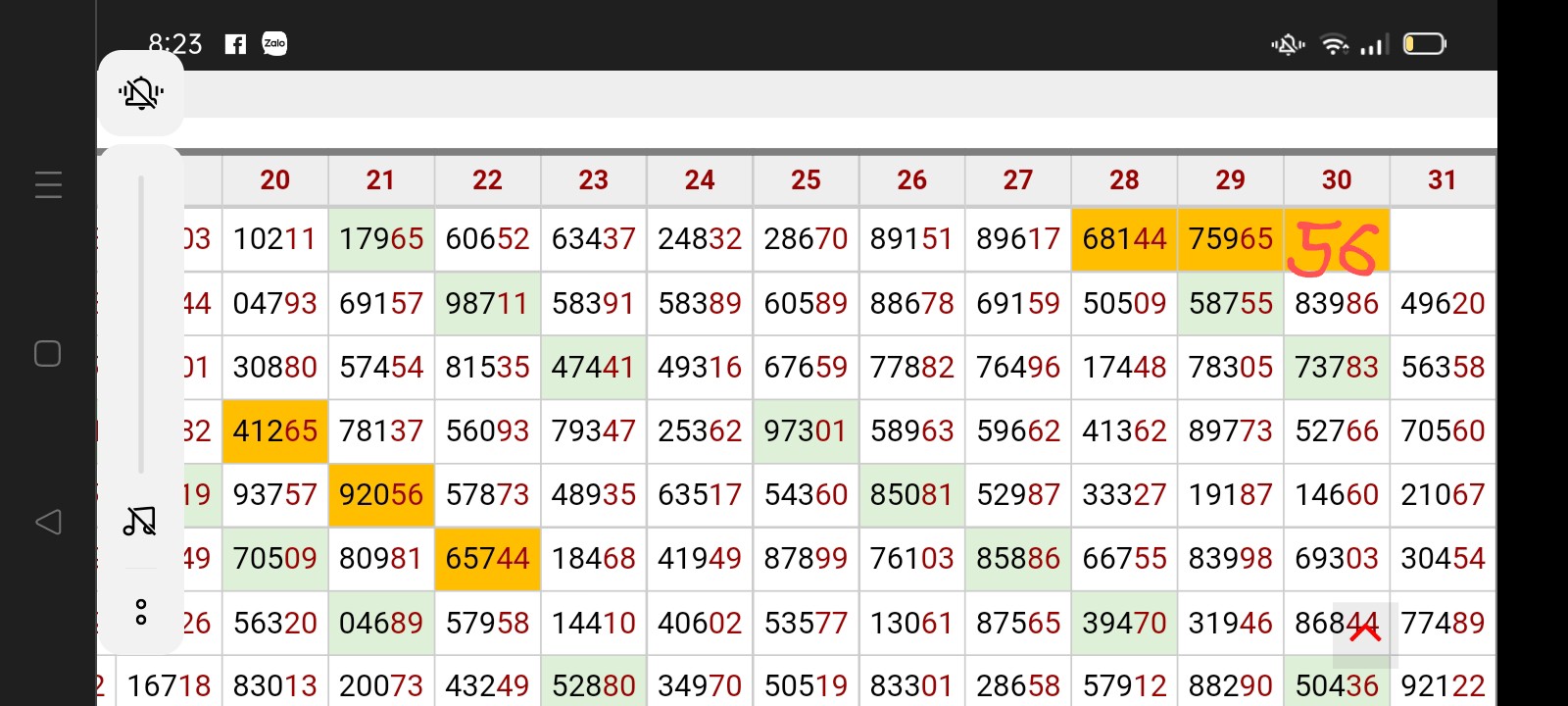The height and width of the screenshot is (706, 1568).
Task: Tap the green cell 04689
Action: pyautogui.click(x=381, y=624)
